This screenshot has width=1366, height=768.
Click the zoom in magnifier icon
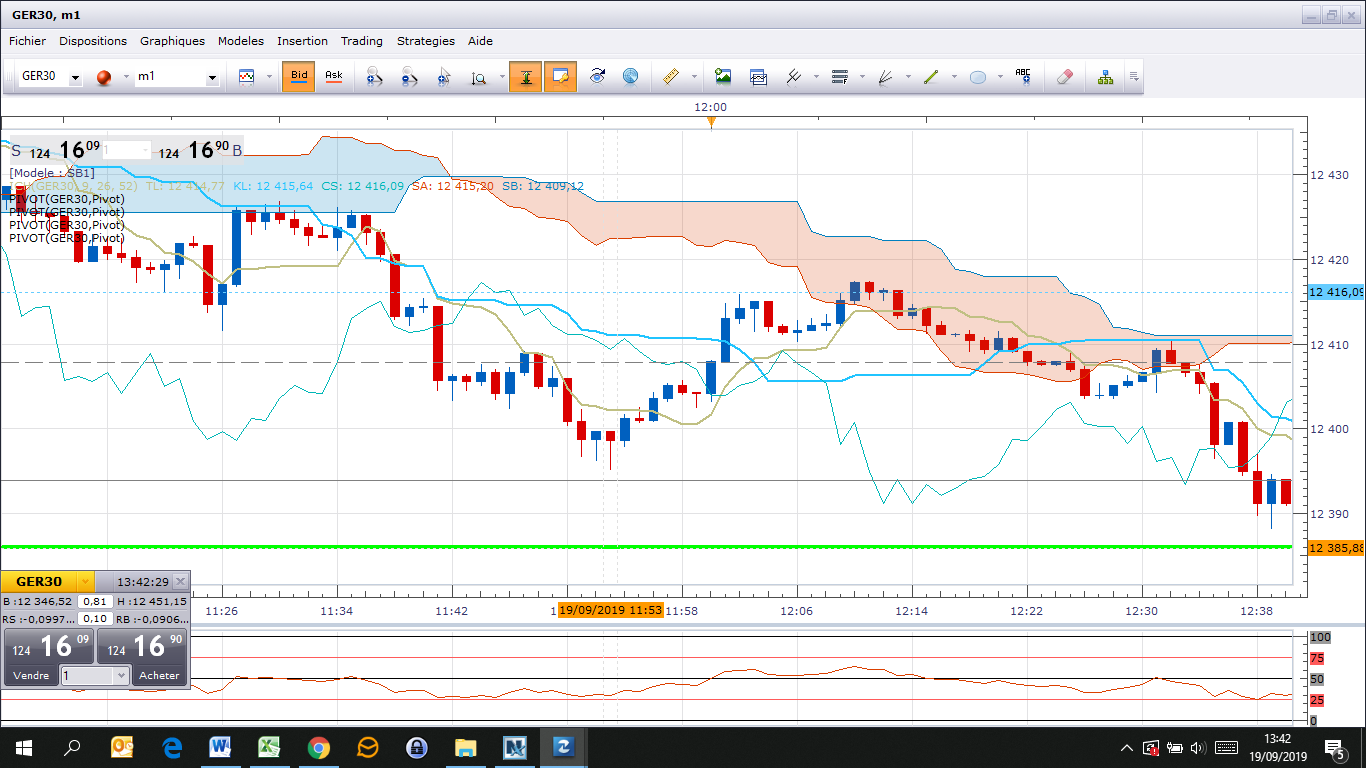tap(374, 77)
